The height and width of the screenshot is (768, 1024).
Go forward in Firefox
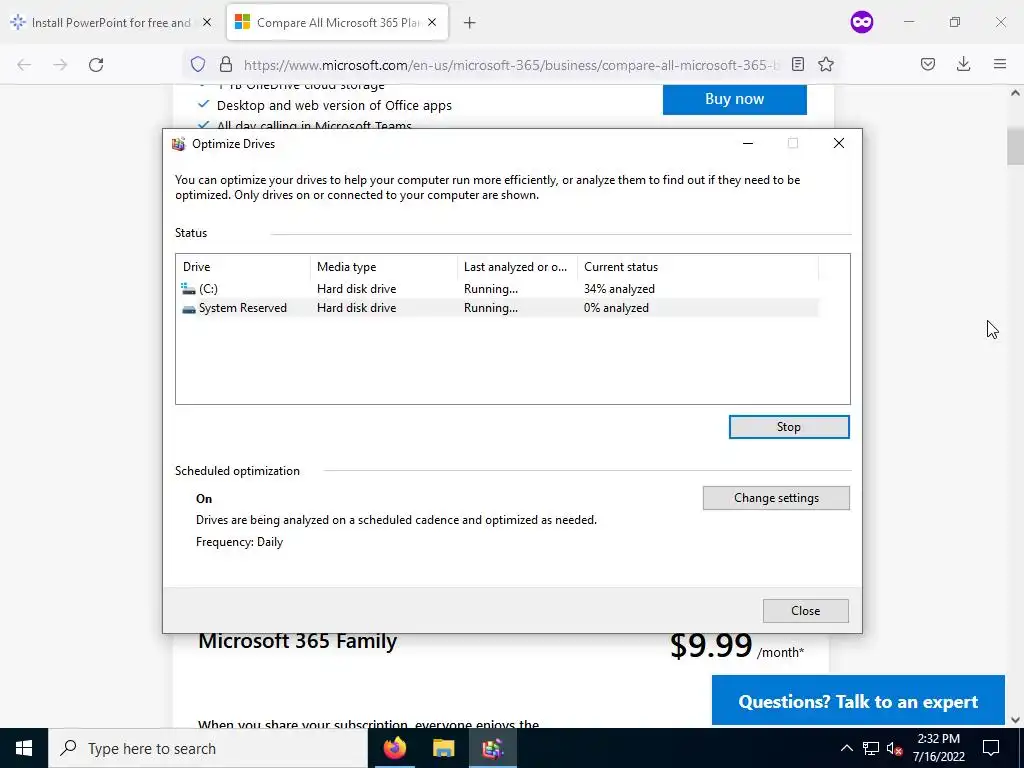coord(60,65)
